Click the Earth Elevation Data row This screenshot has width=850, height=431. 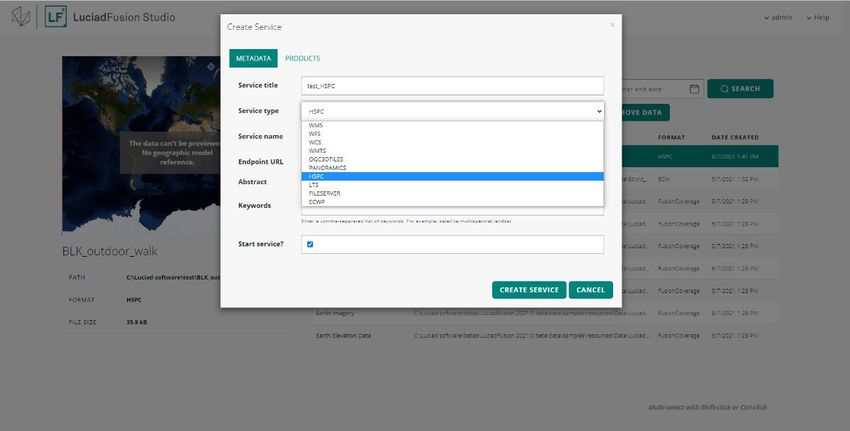545,336
